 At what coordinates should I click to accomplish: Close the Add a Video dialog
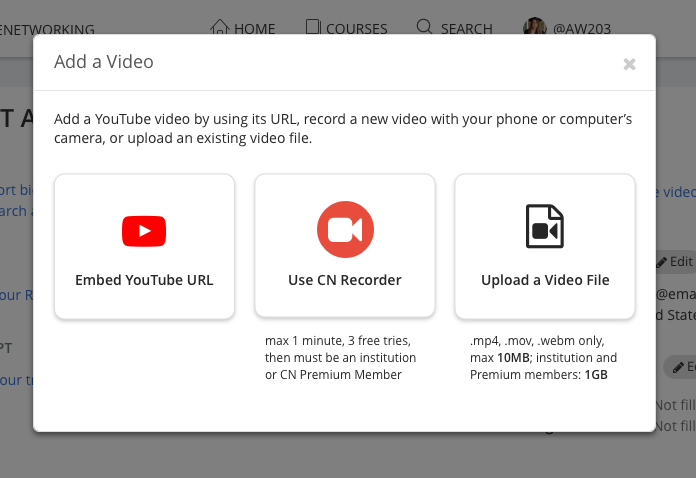tap(629, 64)
